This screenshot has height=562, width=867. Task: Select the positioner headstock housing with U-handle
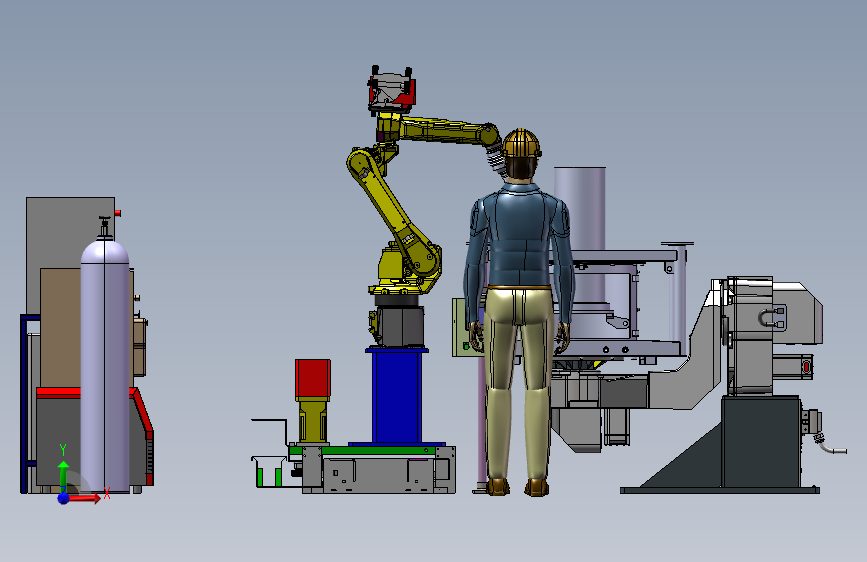pos(751,335)
